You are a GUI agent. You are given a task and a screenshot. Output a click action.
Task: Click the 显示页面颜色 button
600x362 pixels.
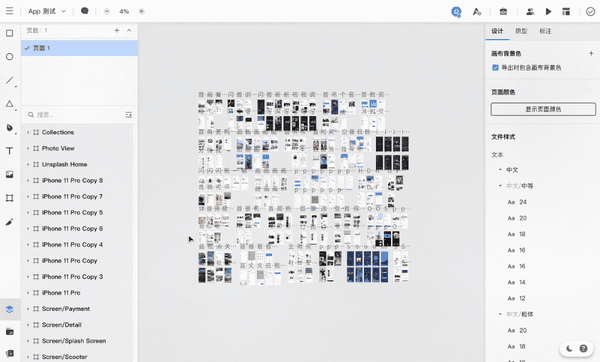543,109
